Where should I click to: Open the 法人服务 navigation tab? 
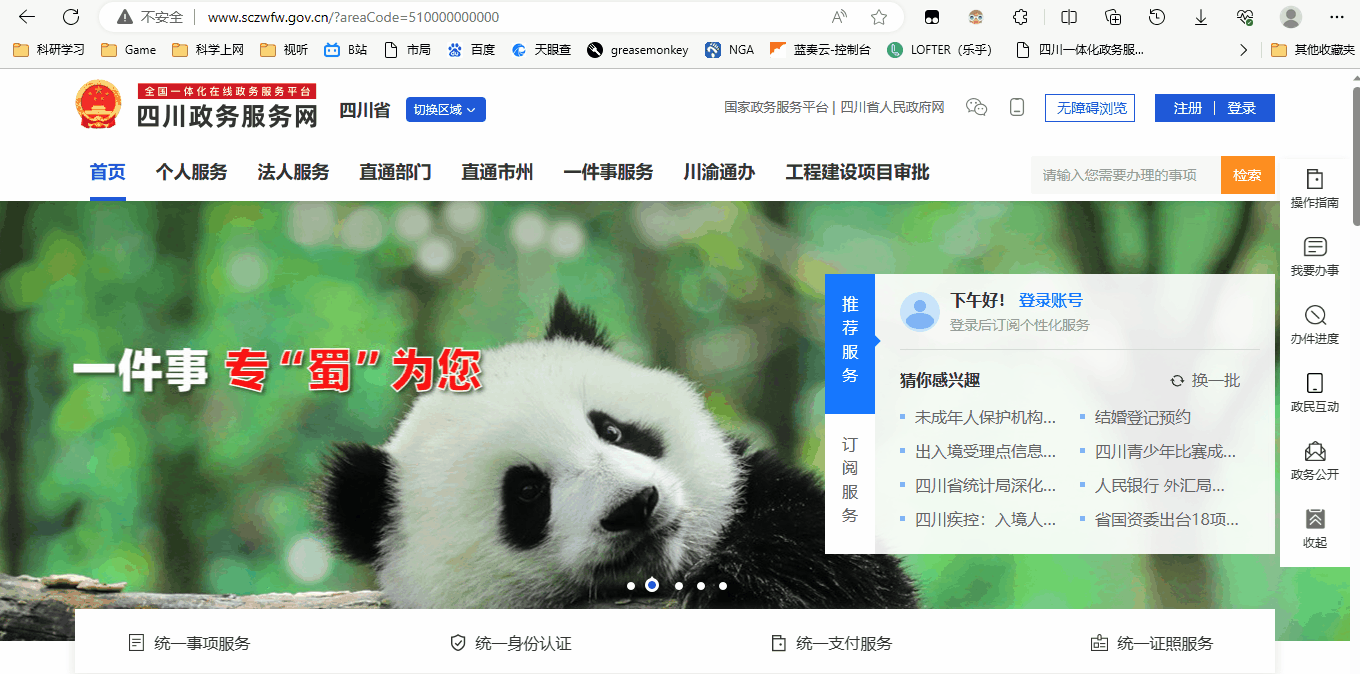click(293, 172)
